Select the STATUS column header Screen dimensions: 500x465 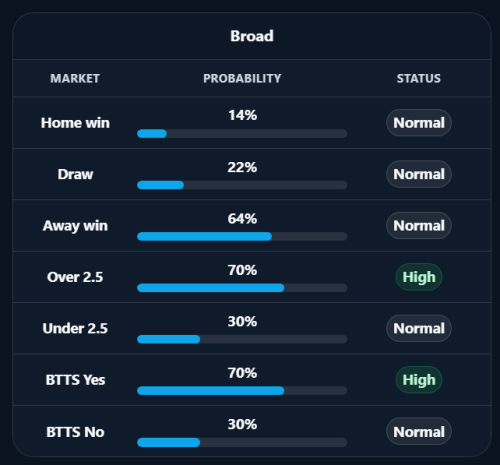[419, 79]
